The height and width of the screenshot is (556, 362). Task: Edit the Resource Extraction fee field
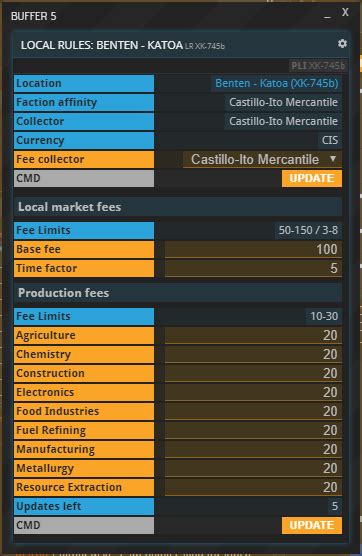(x=253, y=487)
